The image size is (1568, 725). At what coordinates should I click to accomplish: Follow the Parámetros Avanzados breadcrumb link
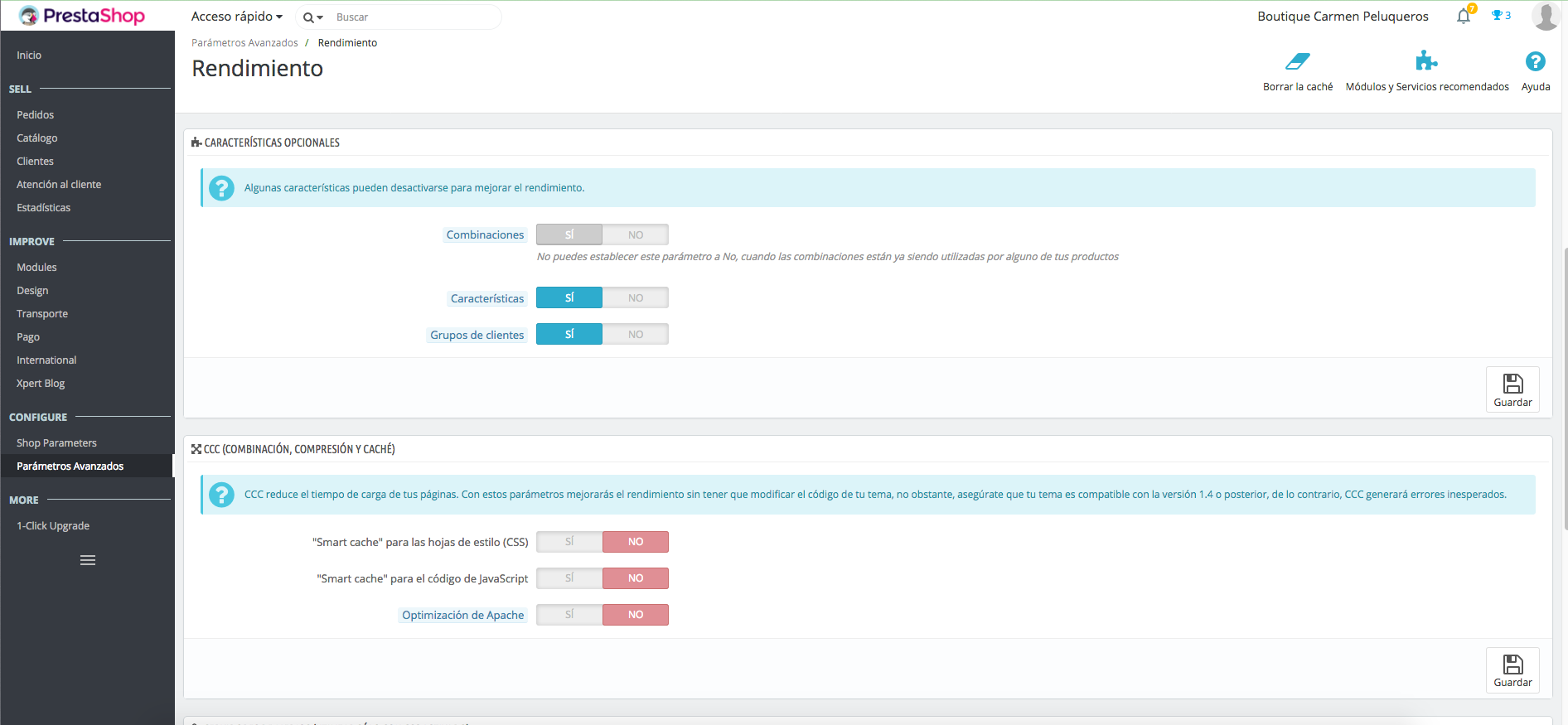click(x=244, y=43)
